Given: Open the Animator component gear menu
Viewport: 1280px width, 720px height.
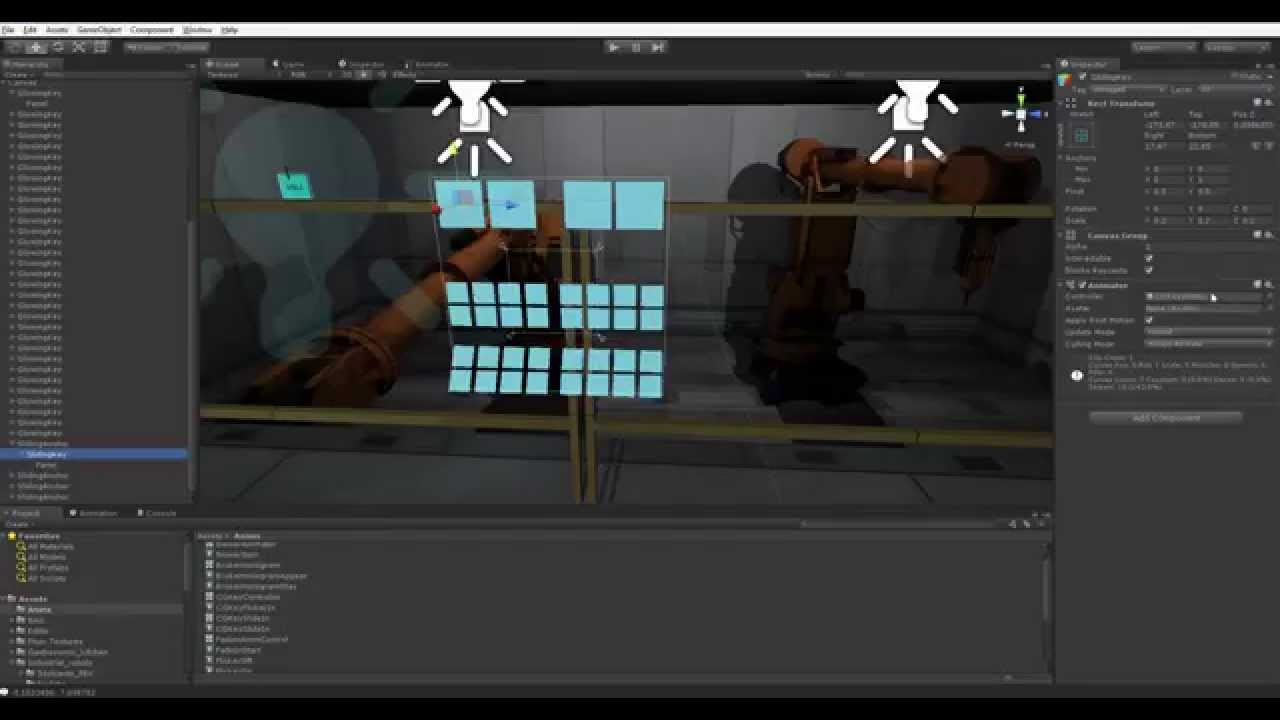Looking at the screenshot, I should click(1269, 285).
